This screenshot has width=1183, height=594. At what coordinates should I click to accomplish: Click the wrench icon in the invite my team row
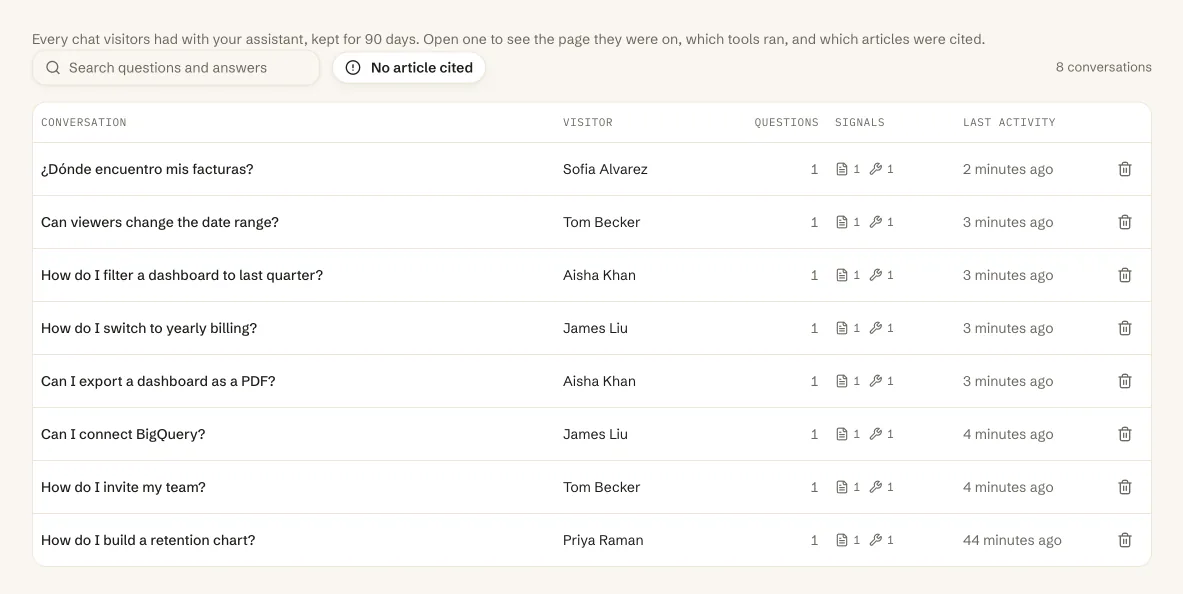click(875, 487)
